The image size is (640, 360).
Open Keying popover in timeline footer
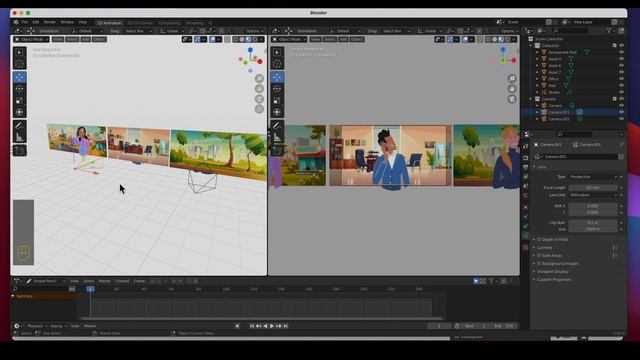click(x=58, y=326)
